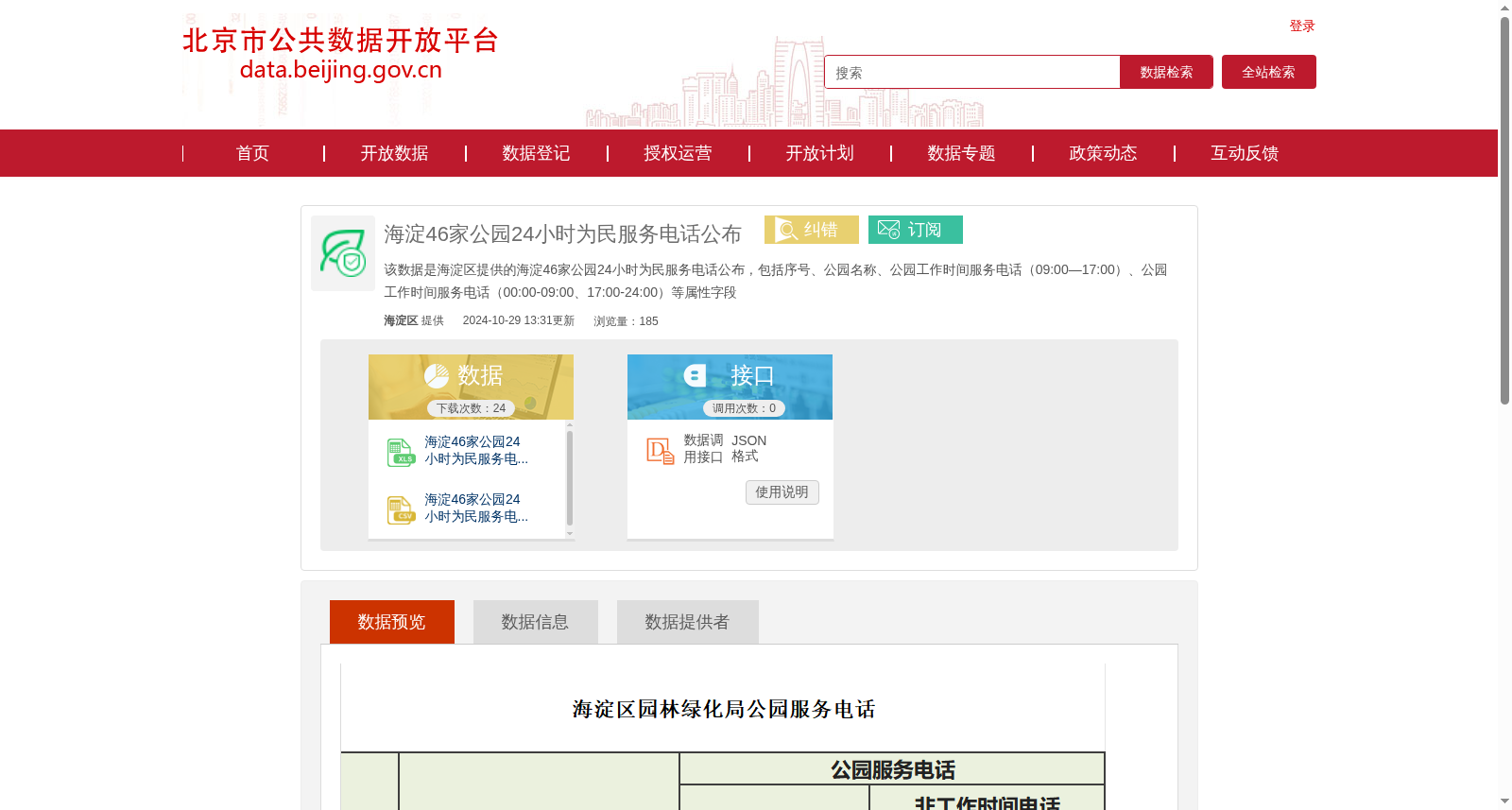Open 开放计划 navigation item
Screen dimensions: 1512x810
click(x=819, y=153)
